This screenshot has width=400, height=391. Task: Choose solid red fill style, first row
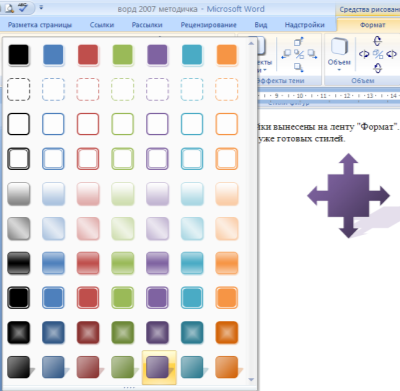[88, 55]
